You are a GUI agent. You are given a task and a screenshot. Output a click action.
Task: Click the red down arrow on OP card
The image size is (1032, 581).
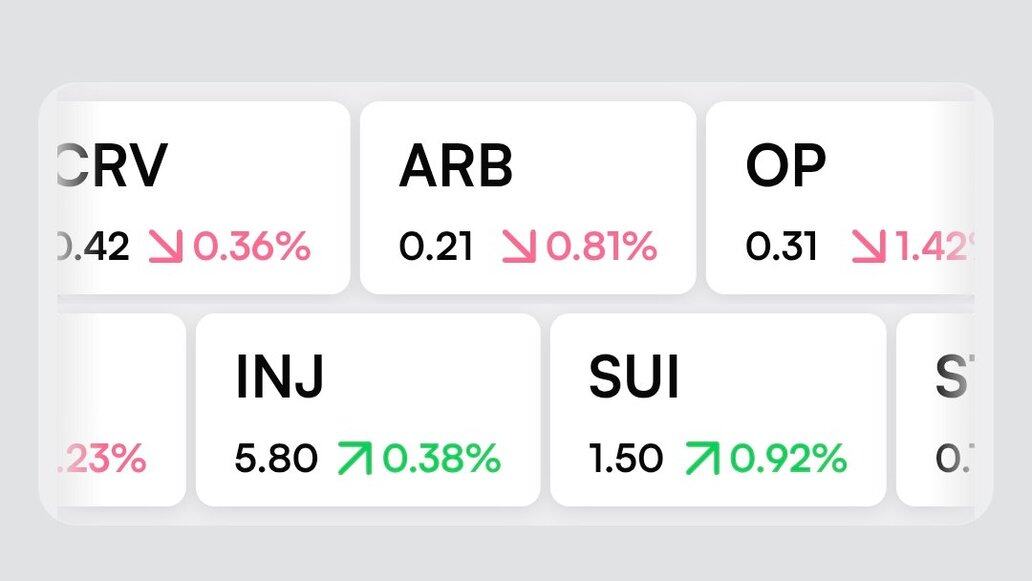(870, 246)
